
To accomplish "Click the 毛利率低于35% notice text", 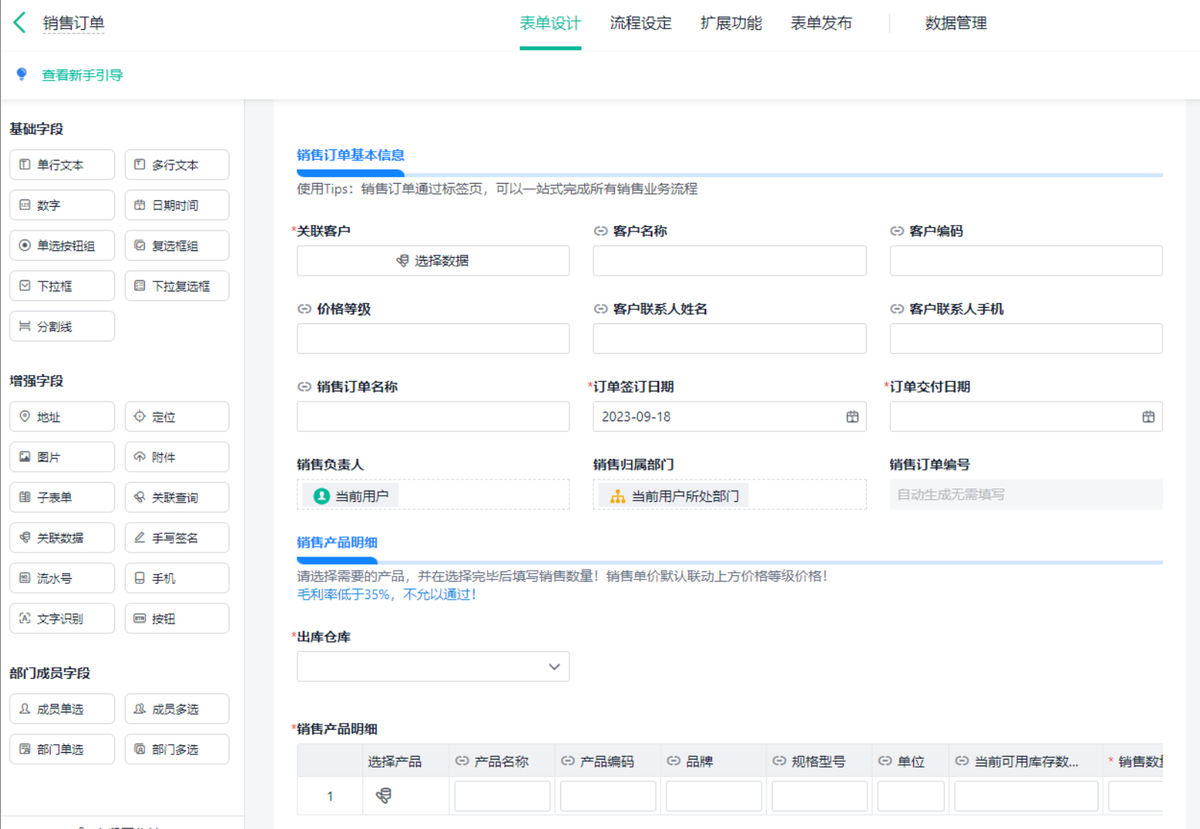I will 387,595.
